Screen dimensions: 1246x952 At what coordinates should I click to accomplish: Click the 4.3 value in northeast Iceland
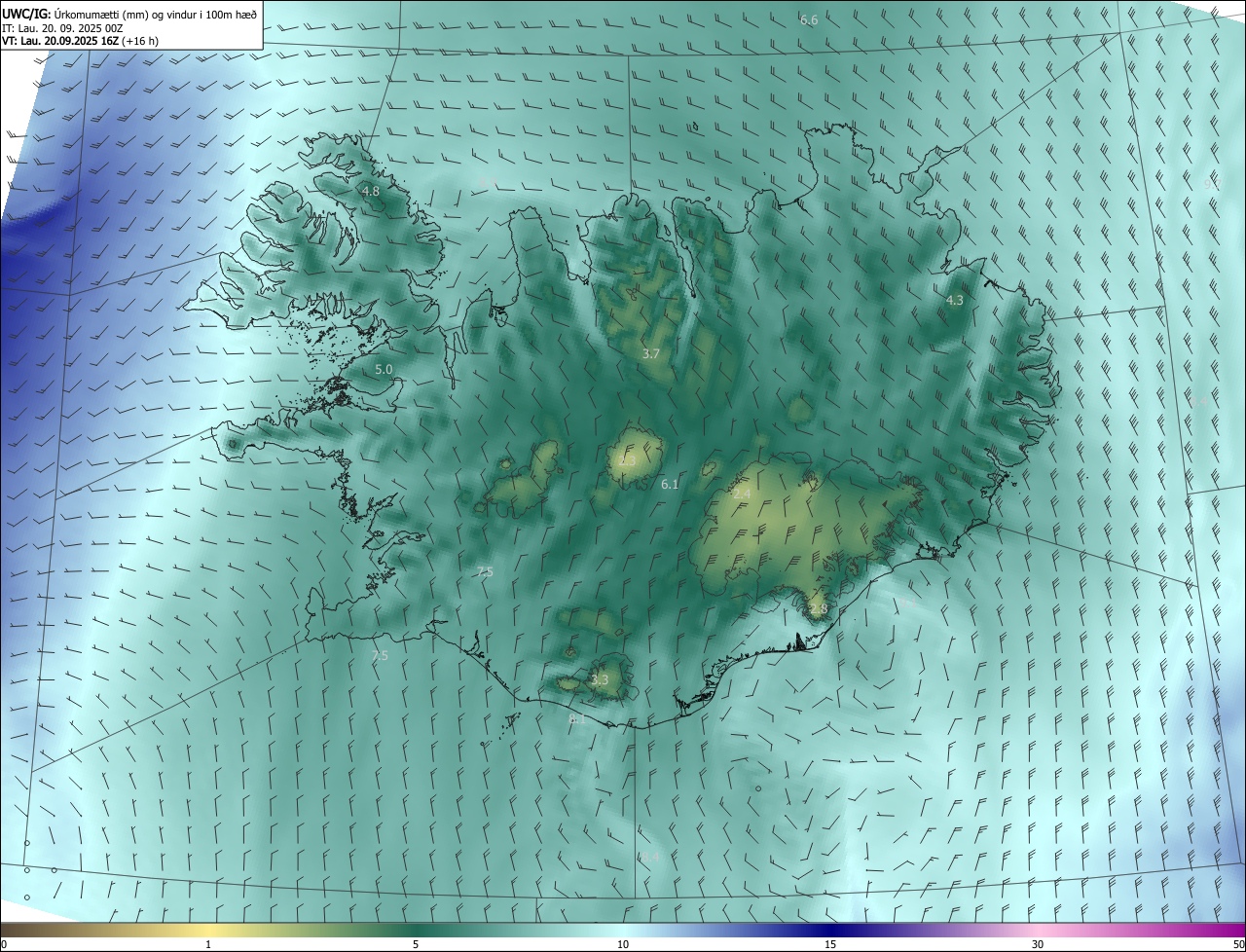click(x=955, y=301)
